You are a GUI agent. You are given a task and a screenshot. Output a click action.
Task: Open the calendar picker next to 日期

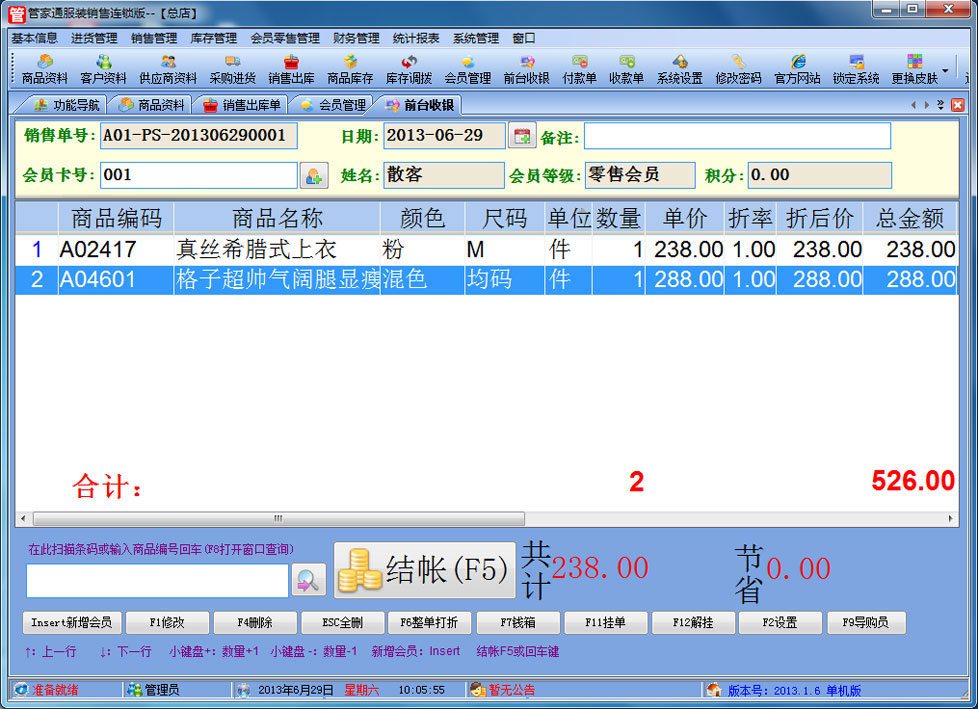point(522,136)
